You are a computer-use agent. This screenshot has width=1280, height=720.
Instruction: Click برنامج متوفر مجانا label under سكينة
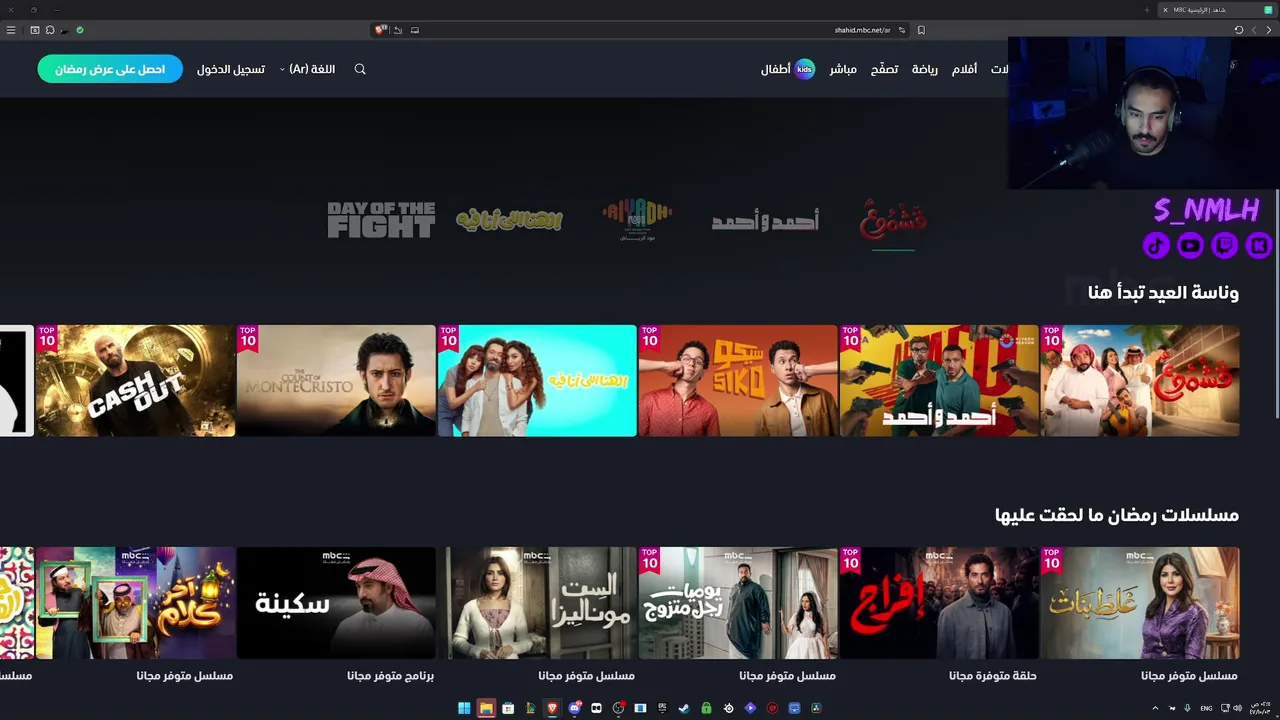tap(391, 676)
